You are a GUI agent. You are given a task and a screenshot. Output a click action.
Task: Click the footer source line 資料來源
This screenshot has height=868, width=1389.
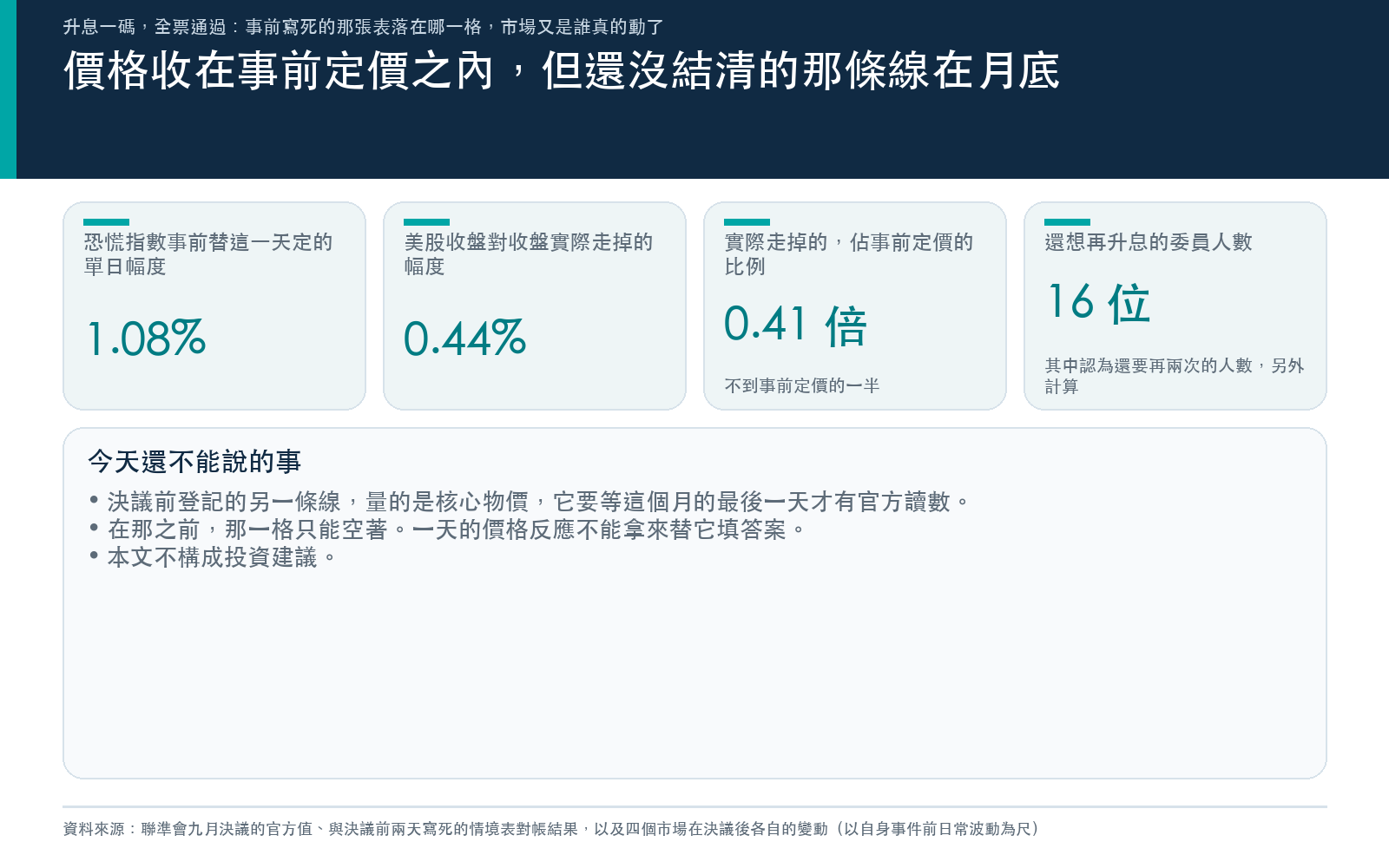point(551,829)
